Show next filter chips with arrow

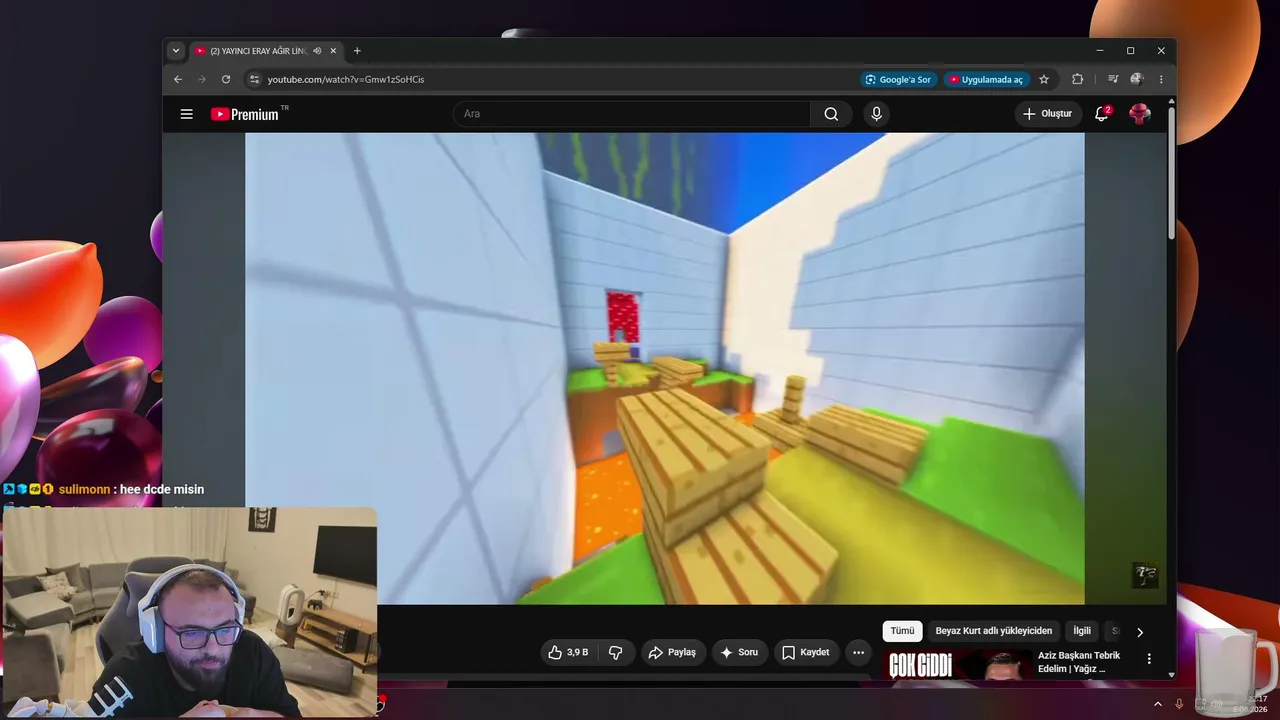[1139, 632]
